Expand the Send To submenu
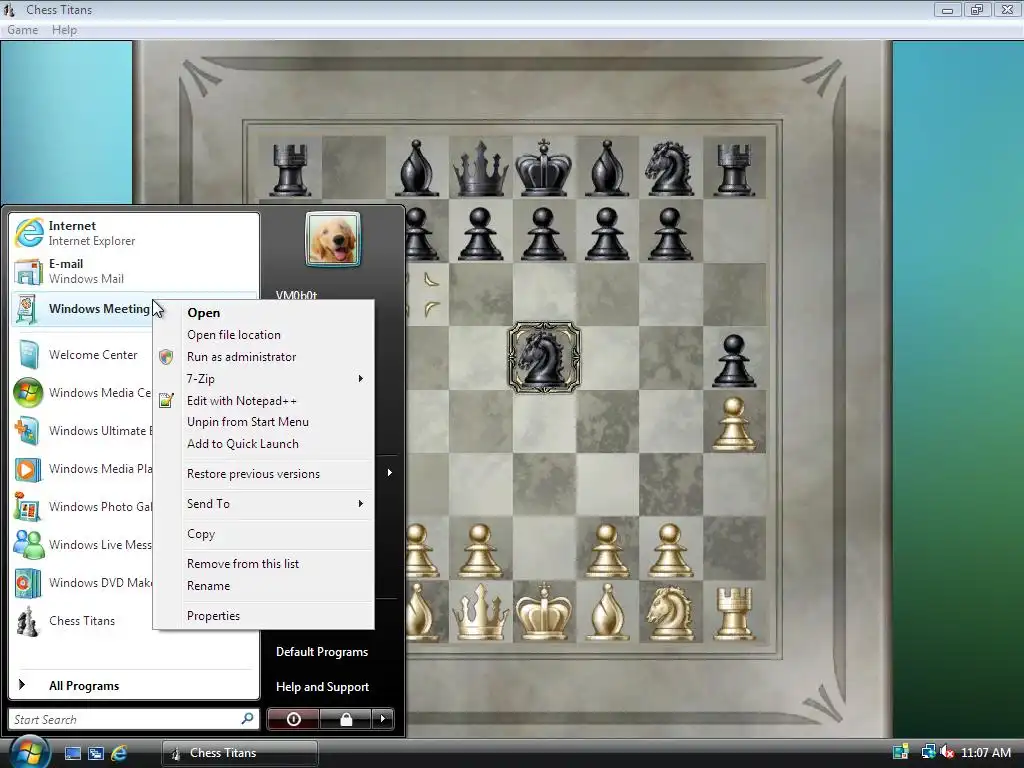Screen dimensions: 1024x768 click(264, 504)
